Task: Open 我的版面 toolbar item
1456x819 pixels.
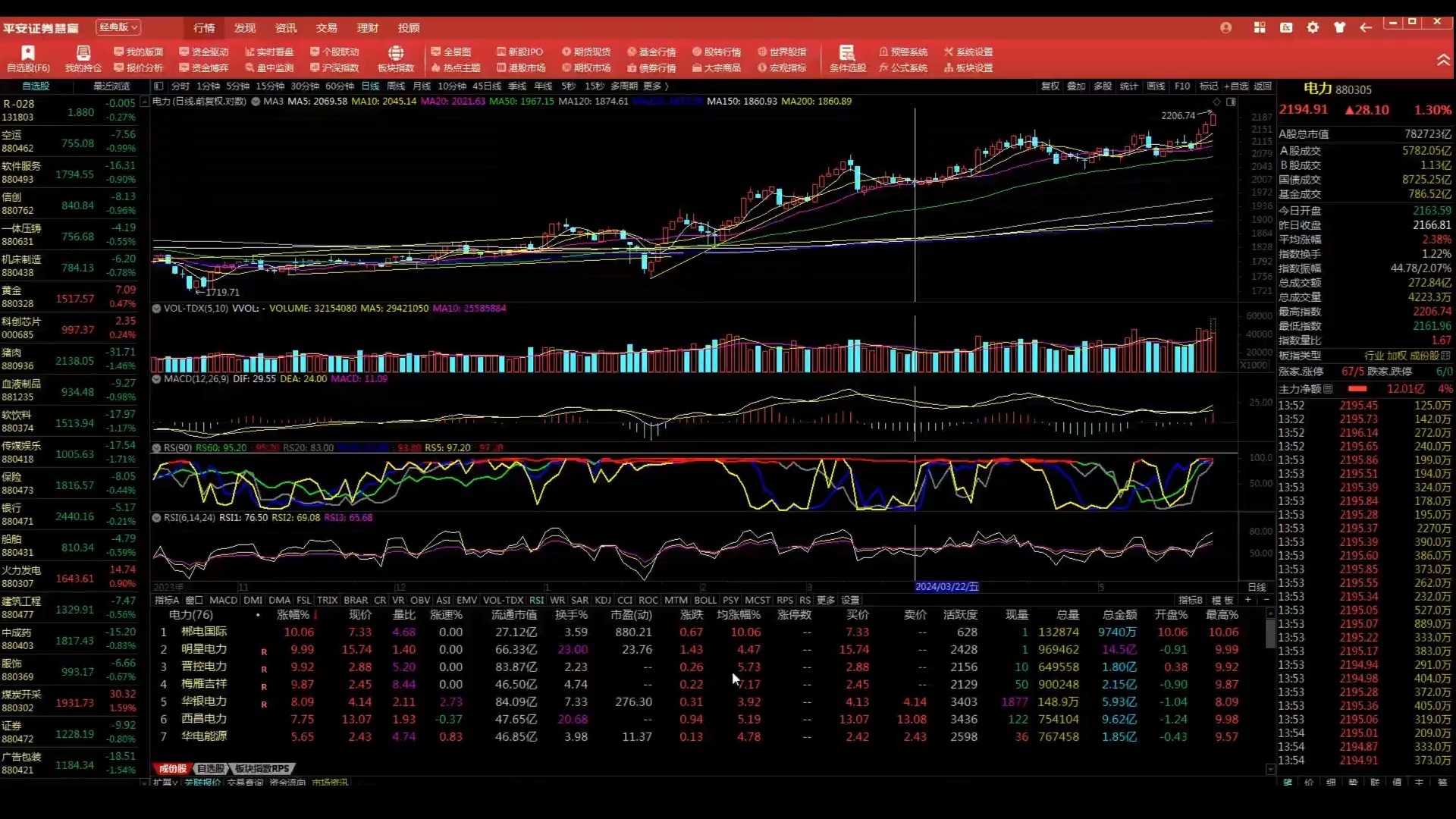Action: pos(139,52)
